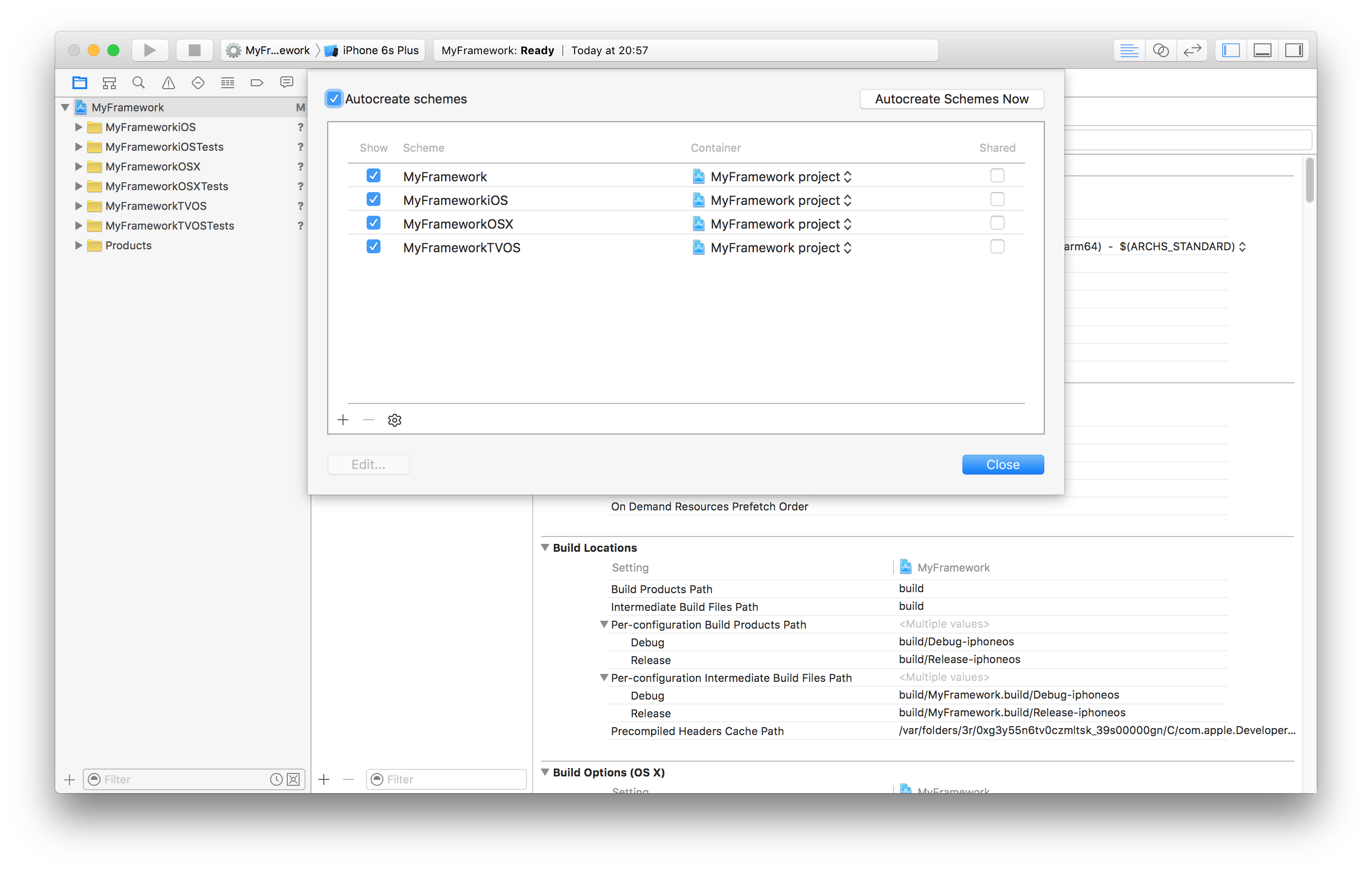1372x872 pixels.
Task: Uncheck Show for MyFramework scheme
Action: (x=373, y=176)
